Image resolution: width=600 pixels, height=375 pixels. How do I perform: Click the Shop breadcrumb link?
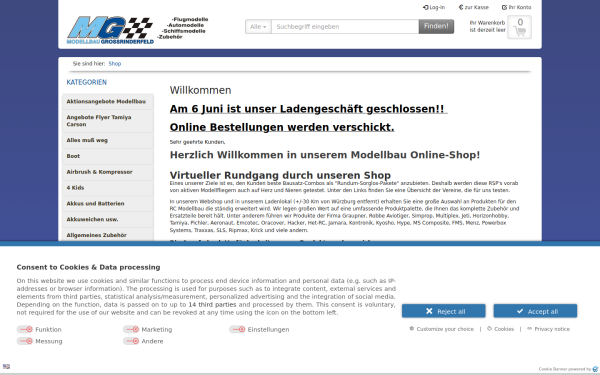click(x=114, y=64)
